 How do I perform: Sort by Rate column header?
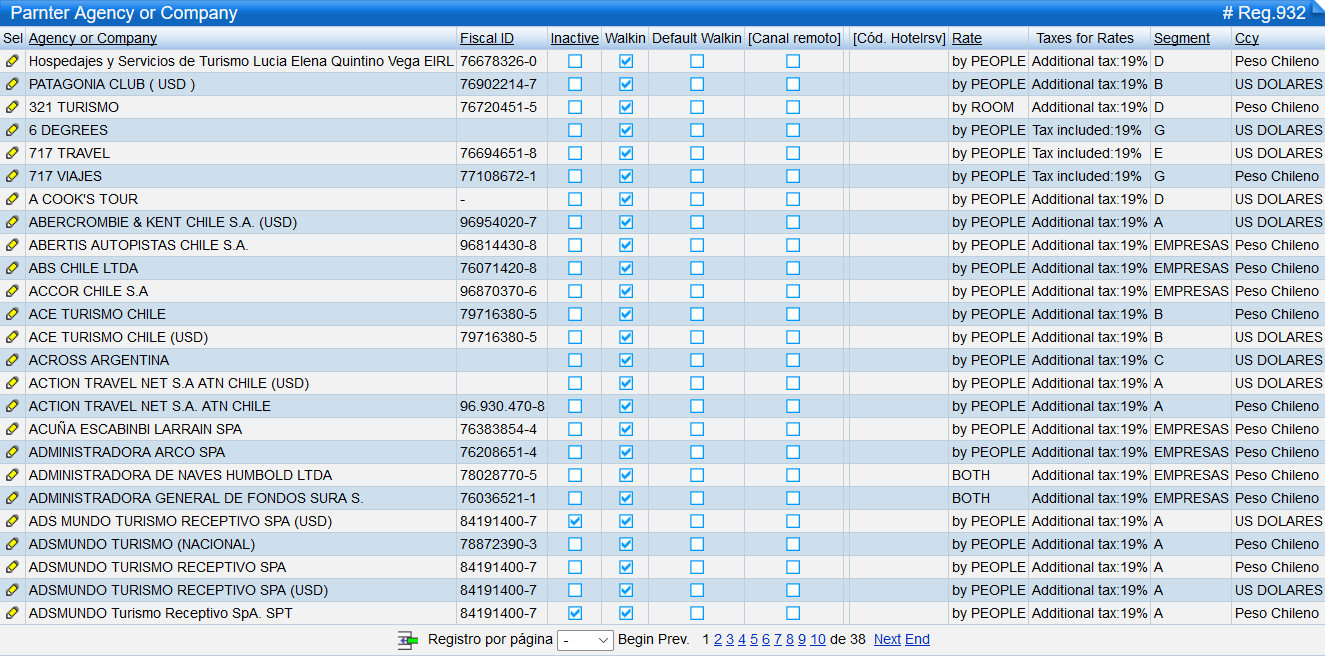pyautogui.click(x=967, y=38)
